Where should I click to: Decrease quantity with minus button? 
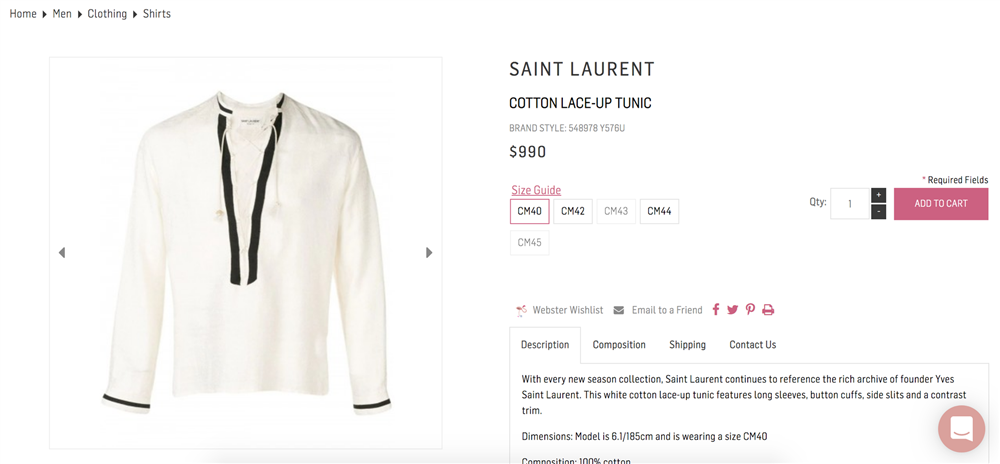point(878,212)
